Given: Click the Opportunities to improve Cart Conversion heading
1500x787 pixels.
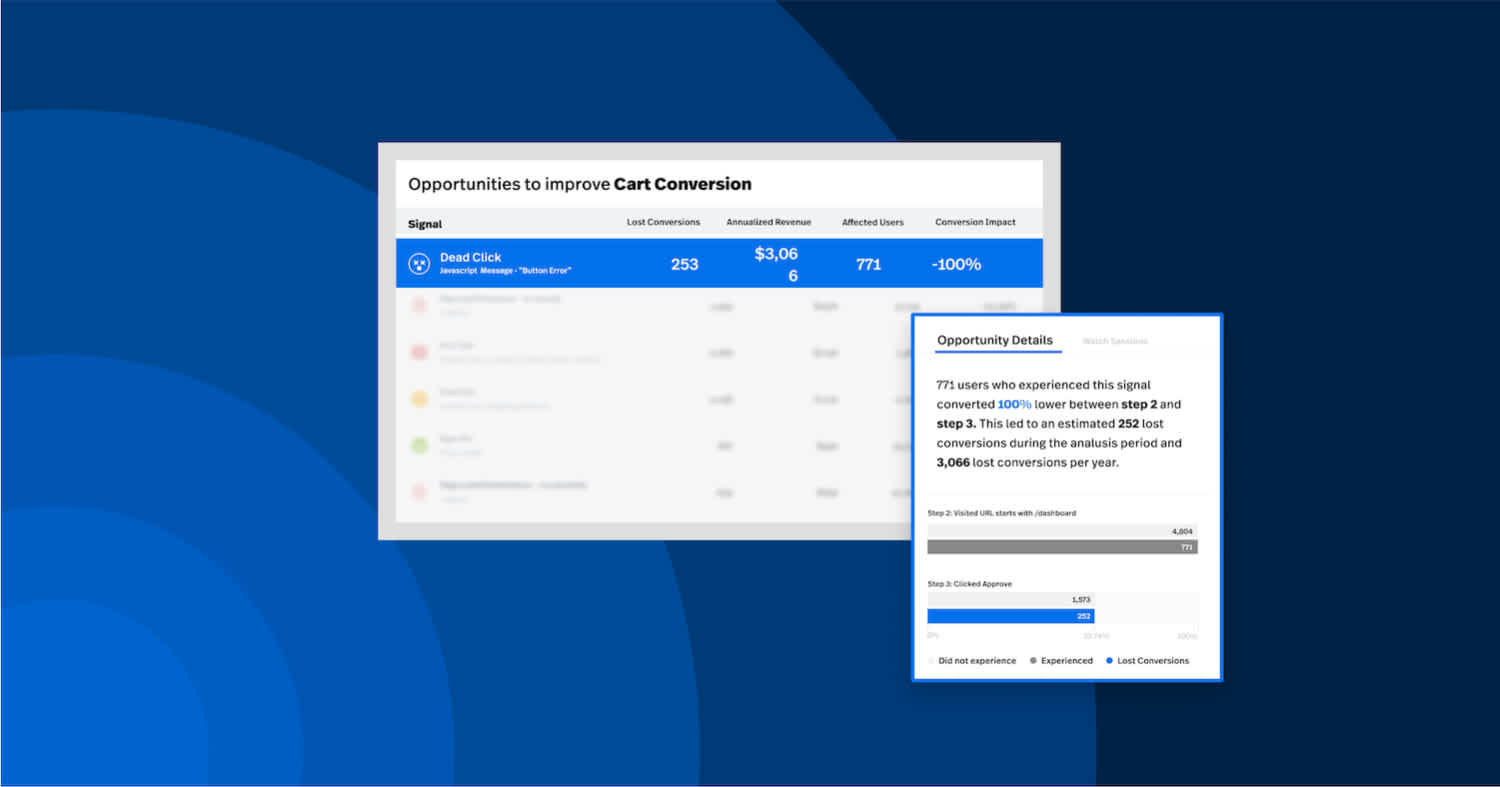Looking at the screenshot, I should point(580,184).
